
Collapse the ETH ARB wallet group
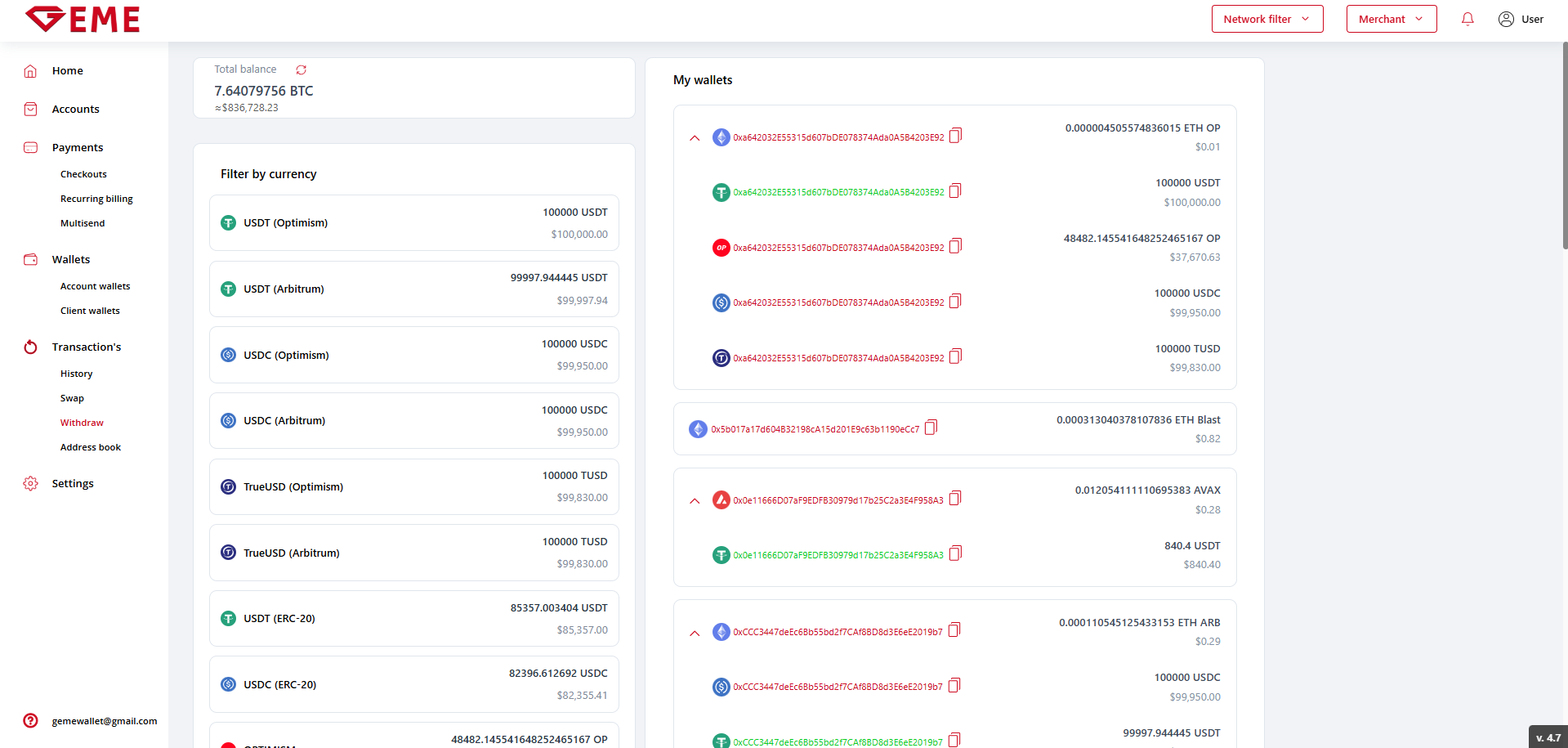(695, 634)
